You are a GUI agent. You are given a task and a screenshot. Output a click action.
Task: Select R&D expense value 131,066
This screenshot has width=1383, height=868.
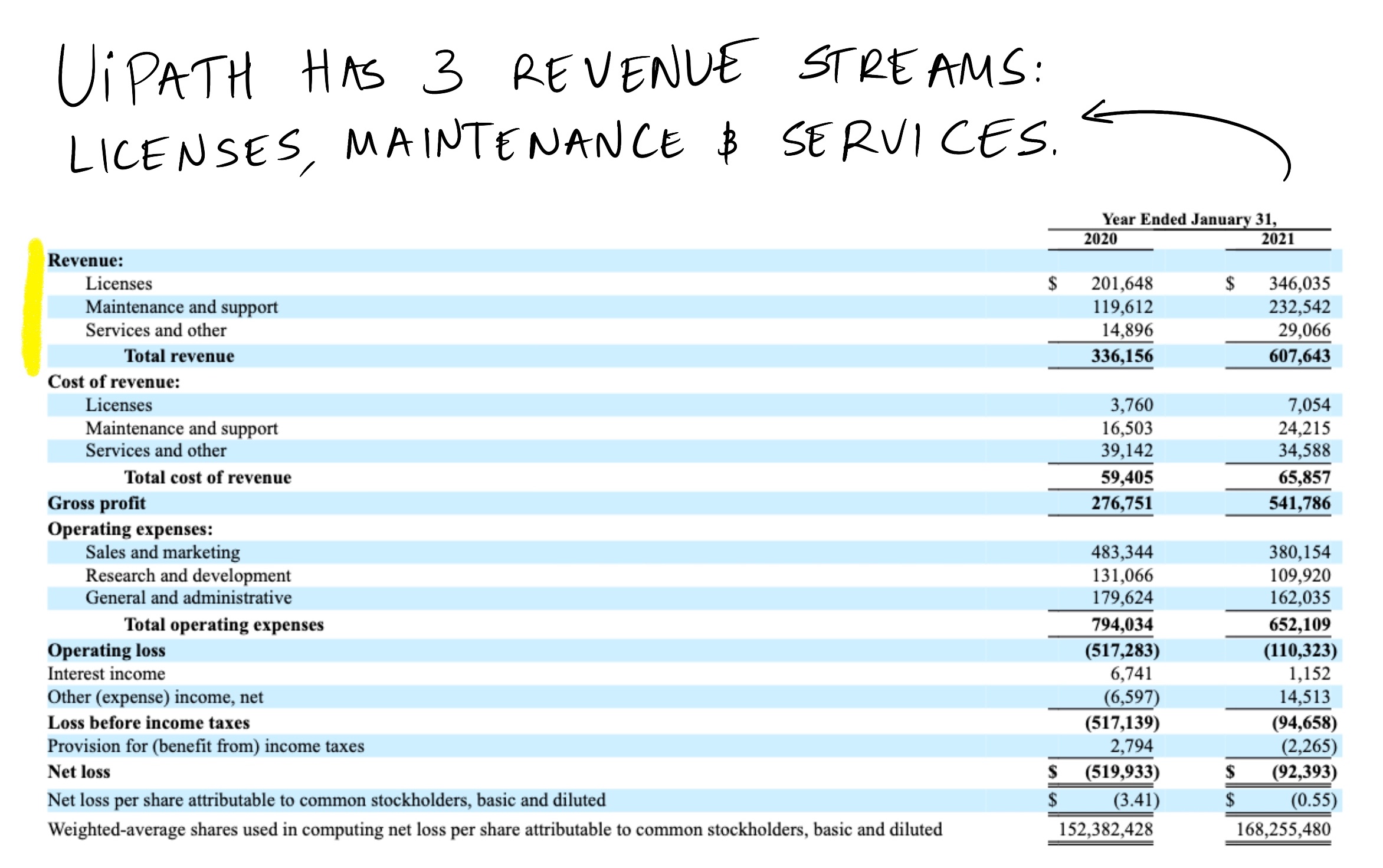point(1122,575)
